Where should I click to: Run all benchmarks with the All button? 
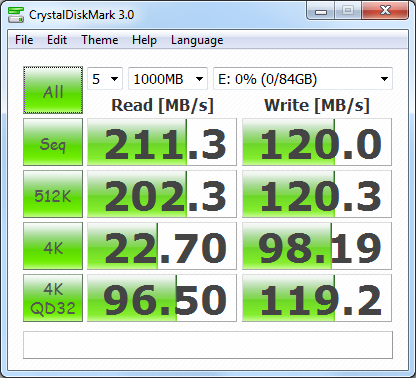tap(53, 90)
